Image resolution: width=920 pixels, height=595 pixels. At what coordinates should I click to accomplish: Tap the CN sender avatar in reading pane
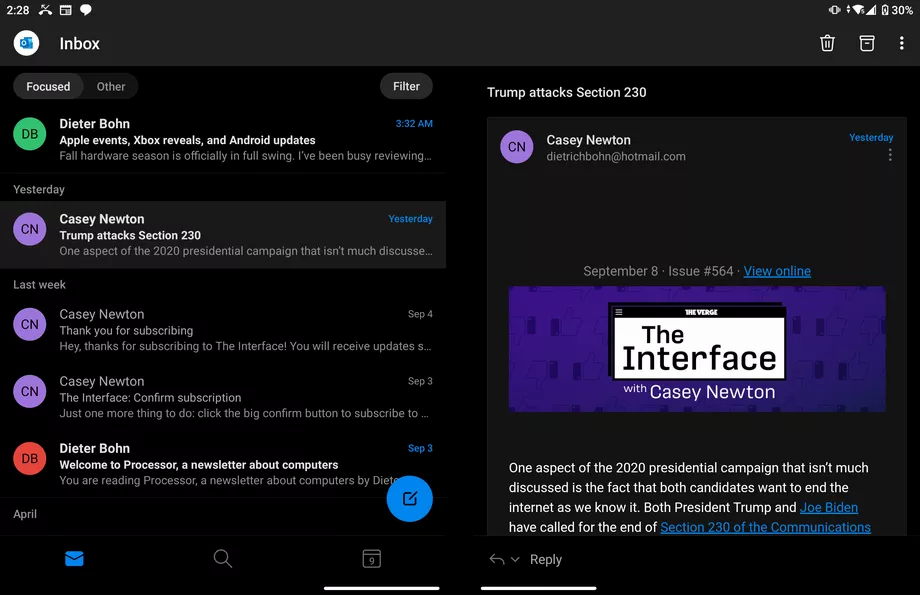[x=516, y=147]
